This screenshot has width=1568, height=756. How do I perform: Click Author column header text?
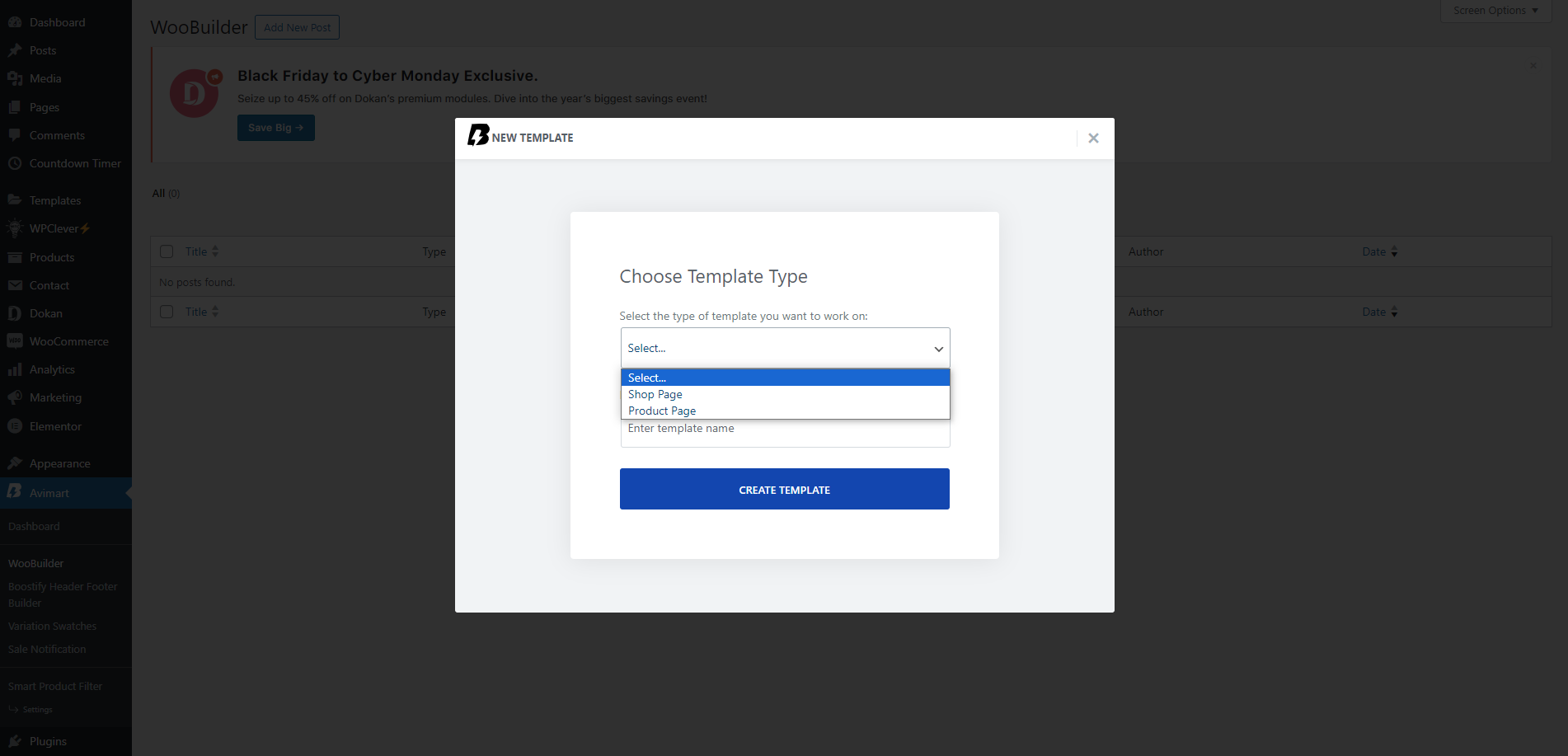1146,251
